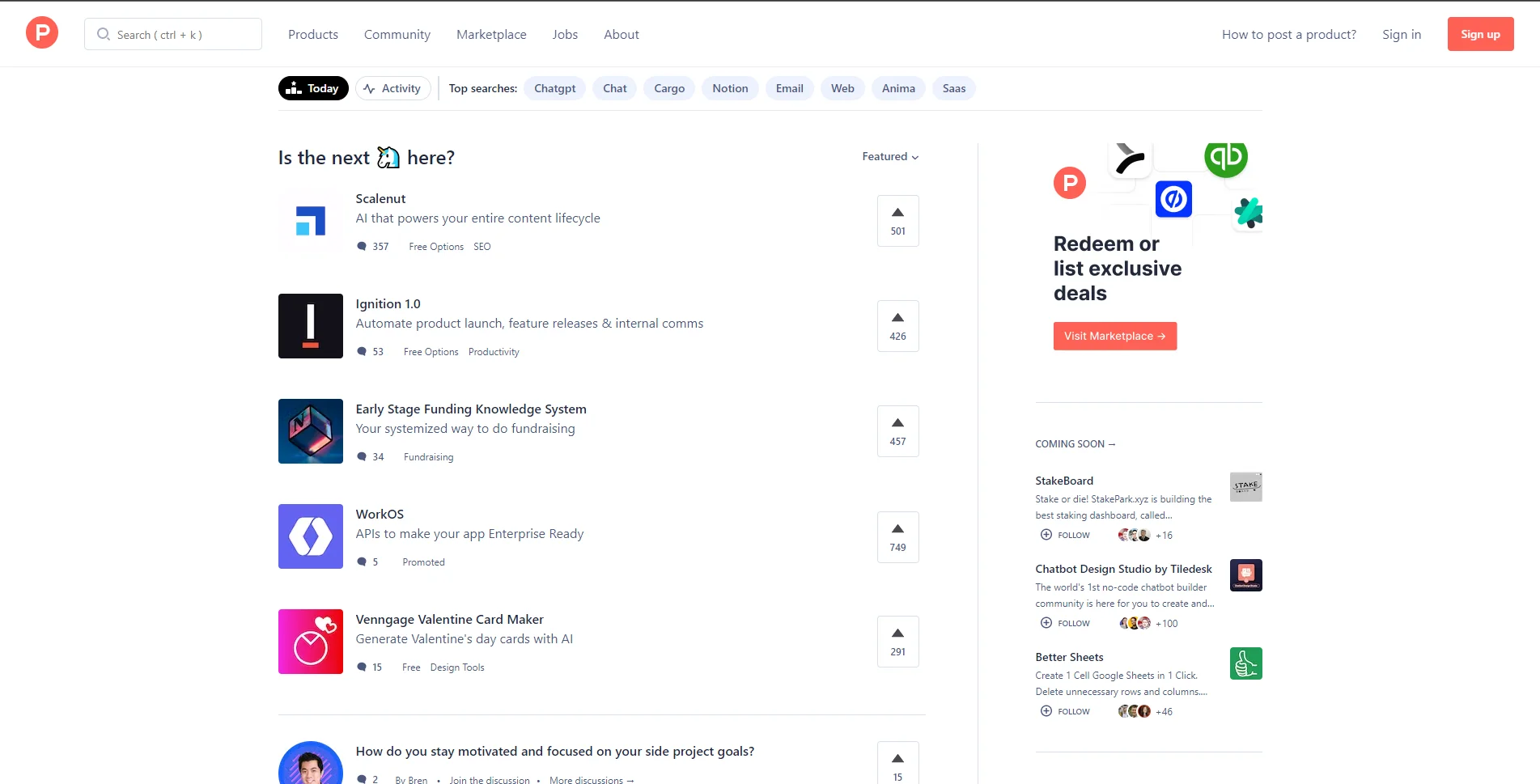The height and width of the screenshot is (784, 1540).
Task: Select the Today tab
Action: pos(313,88)
